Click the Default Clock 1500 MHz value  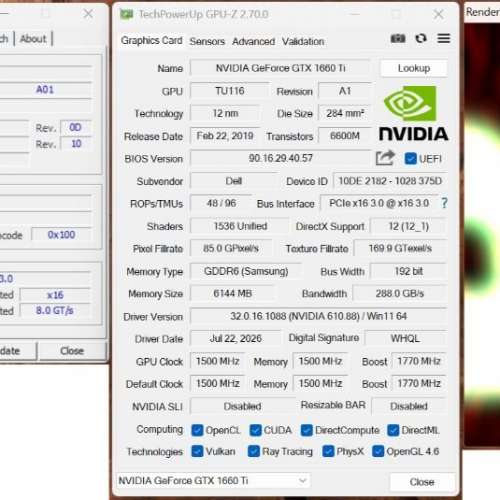(x=217, y=383)
